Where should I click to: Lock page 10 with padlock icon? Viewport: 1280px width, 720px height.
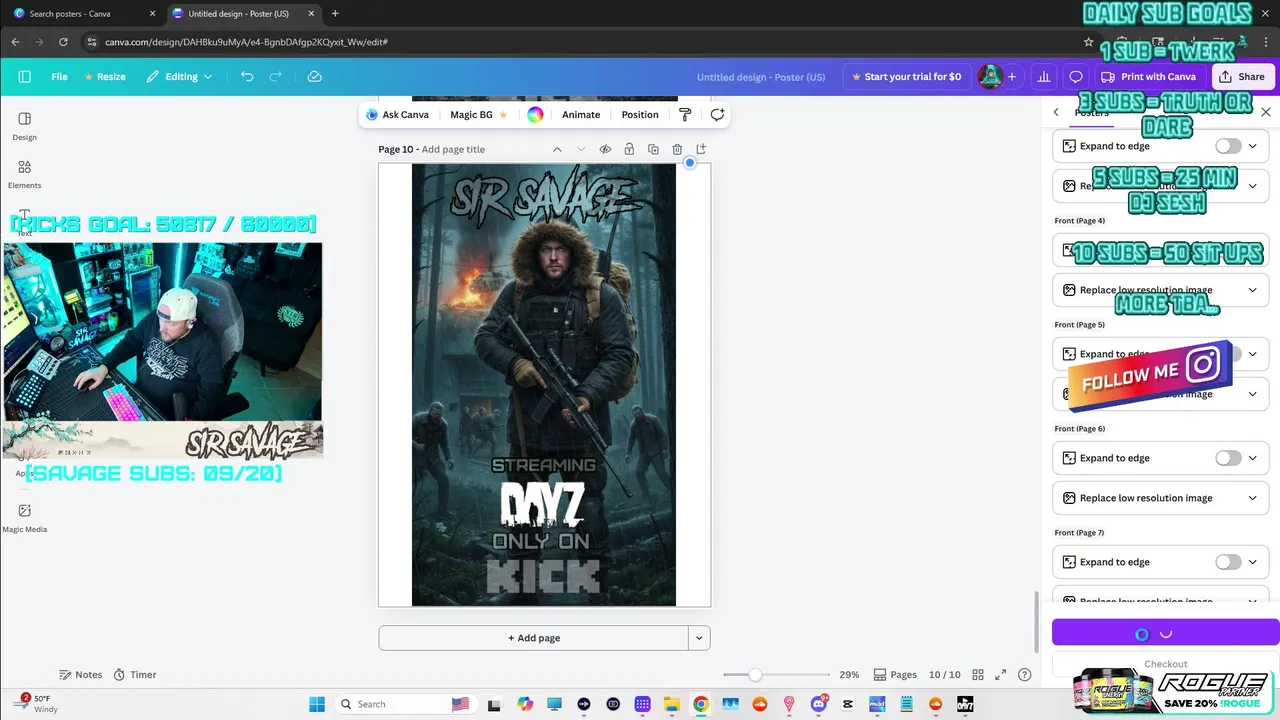(x=629, y=149)
